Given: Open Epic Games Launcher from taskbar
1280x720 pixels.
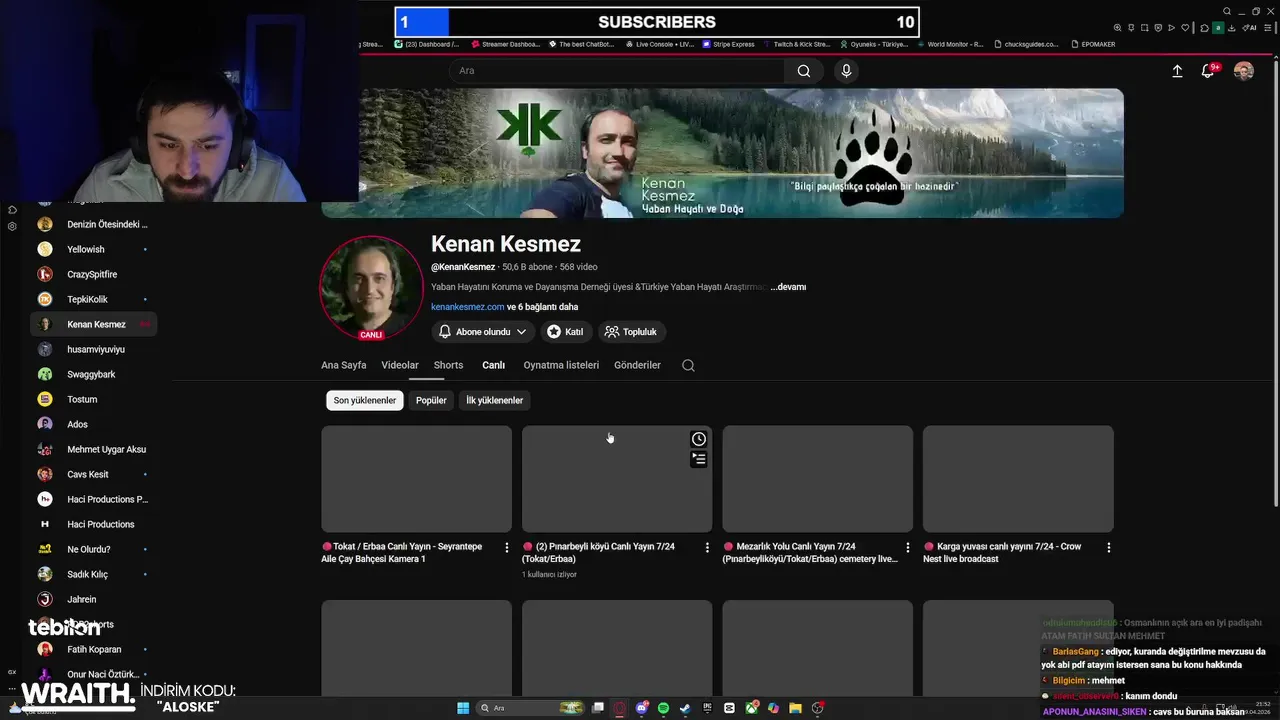Looking at the screenshot, I should pyautogui.click(x=707, y=708).
